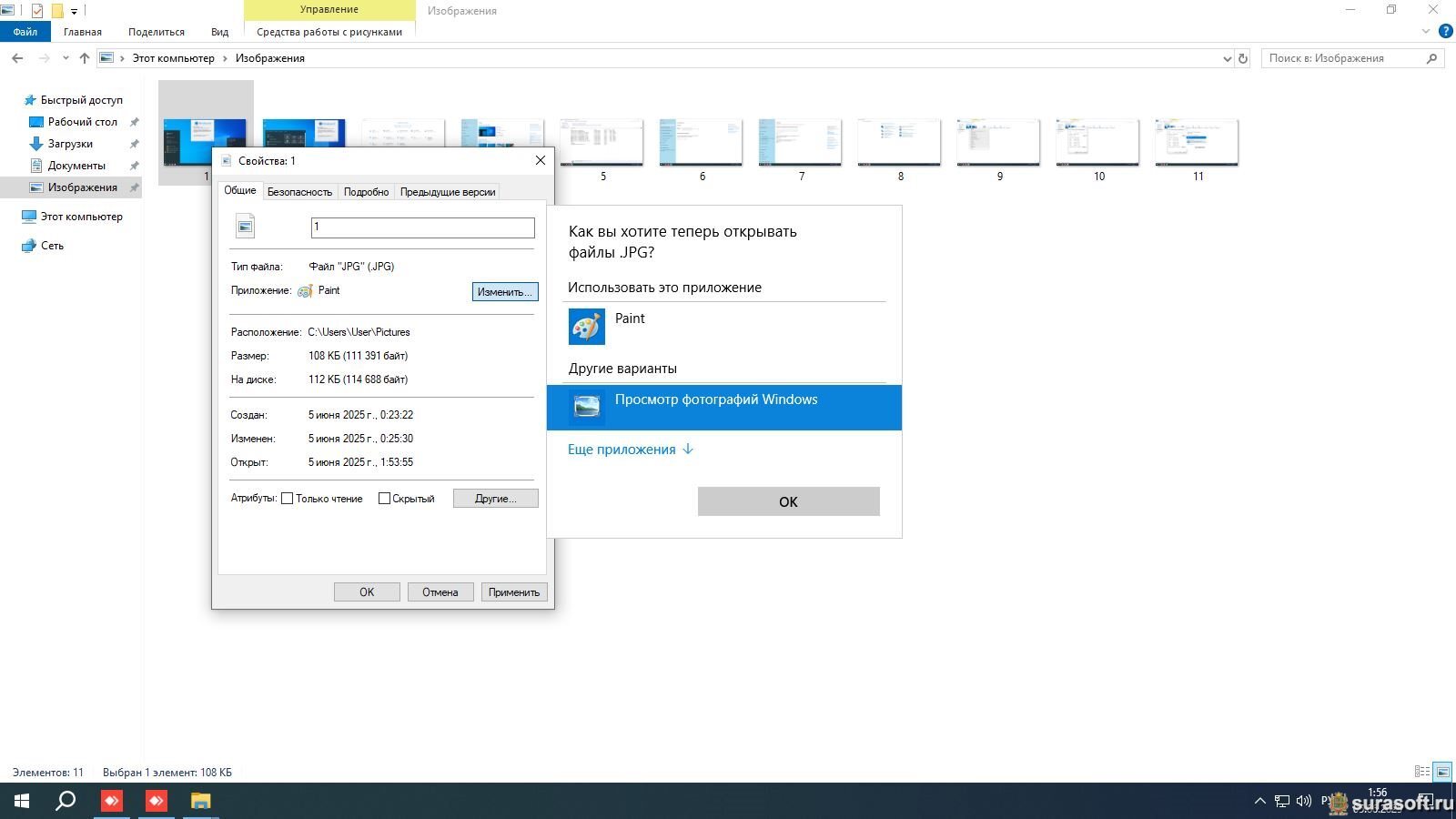Open volume speaker tray icon
Viewport: 1456px width, 819px height.
point(1304,801)
